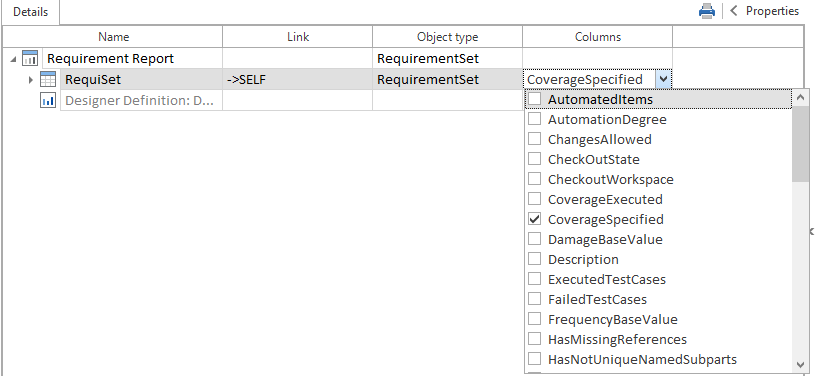Check the HasMissingReferences option

[535, 339]
